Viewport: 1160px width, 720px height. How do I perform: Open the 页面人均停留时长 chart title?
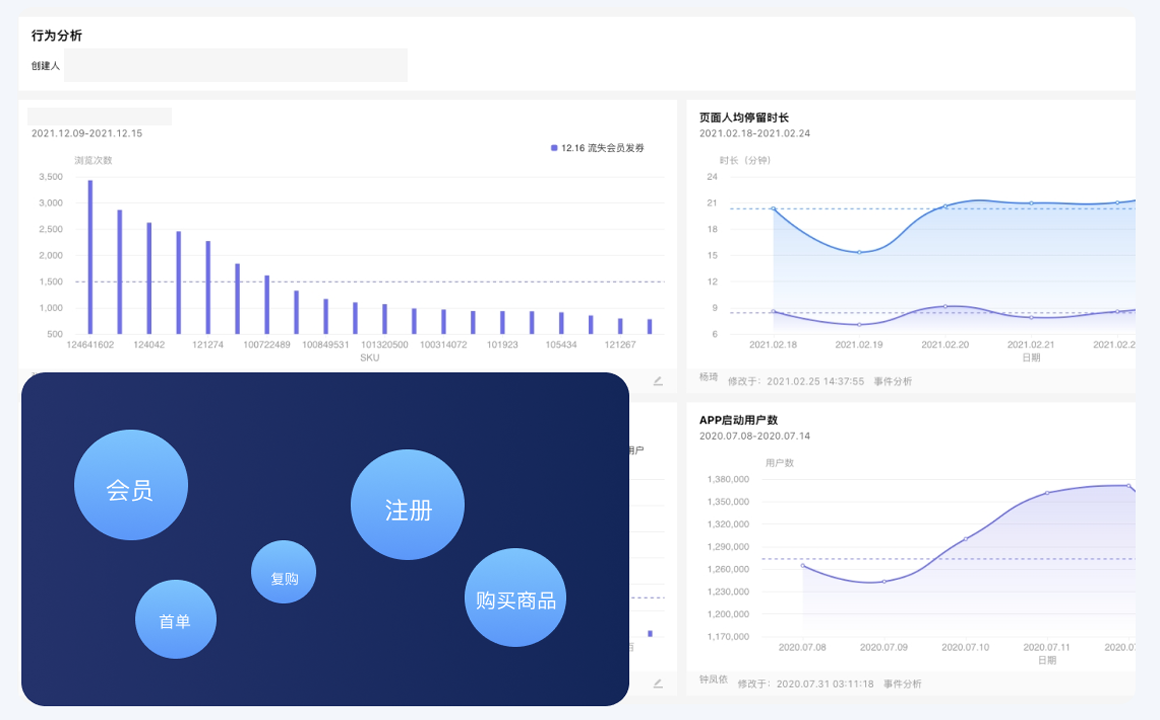click(744, 117)
